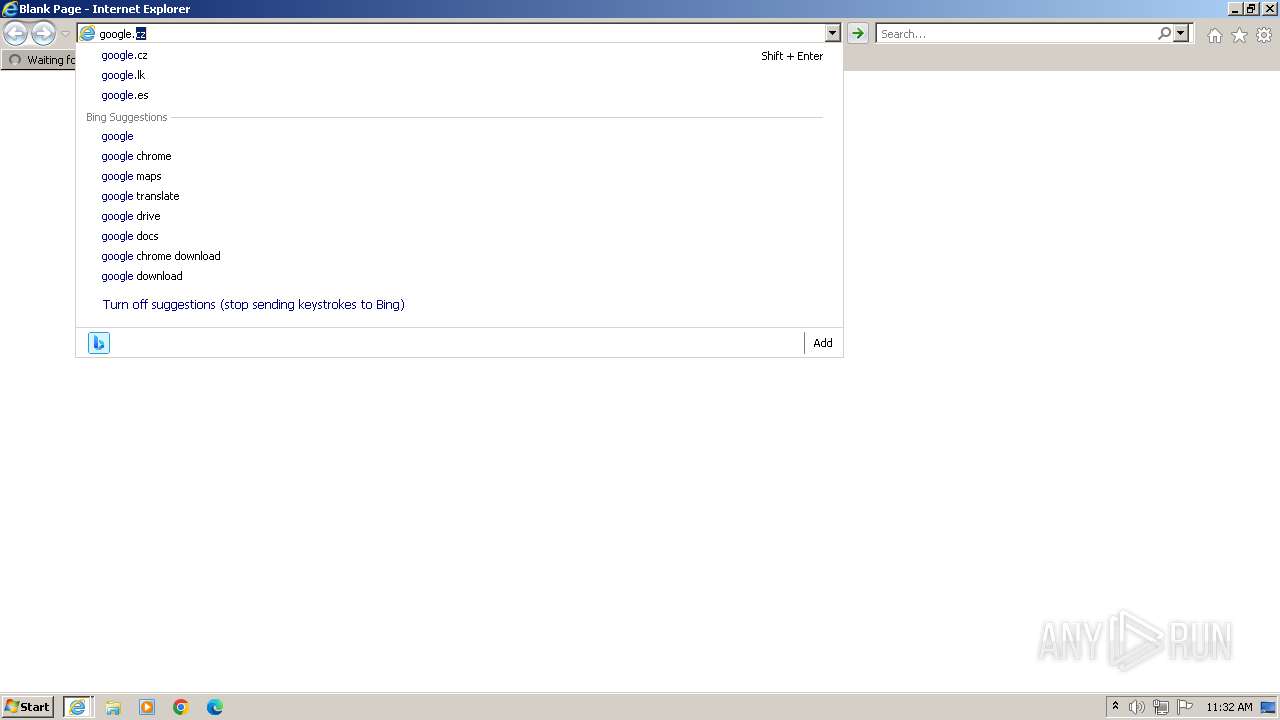Open Favorites star icon
Image resolution: width=1280 pixels, height=720 pixels.
point(1239,35)
